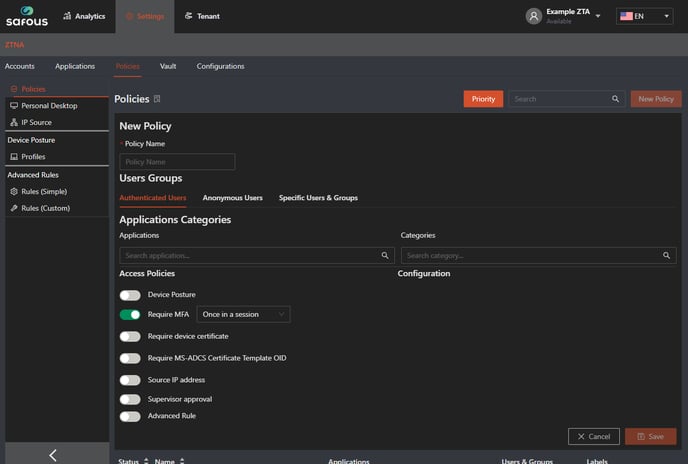Image resolution: width=688 pixels, height=464 pixels.
Task: Expand the Example ZTA account menu
Action: tap(597, 16)
